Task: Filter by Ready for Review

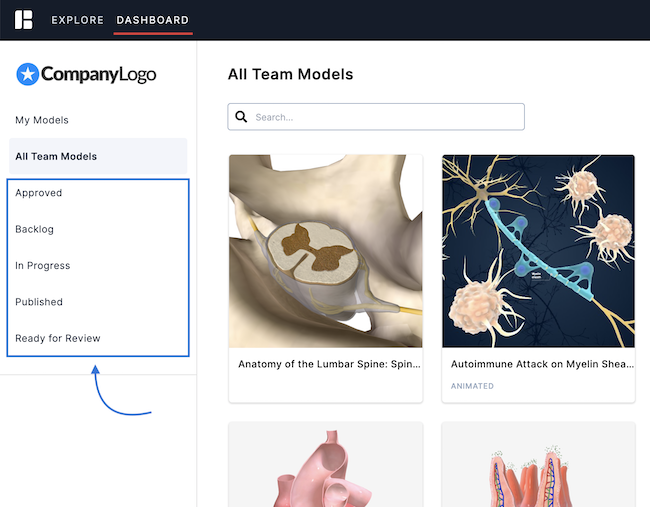Action: (58, 338)
